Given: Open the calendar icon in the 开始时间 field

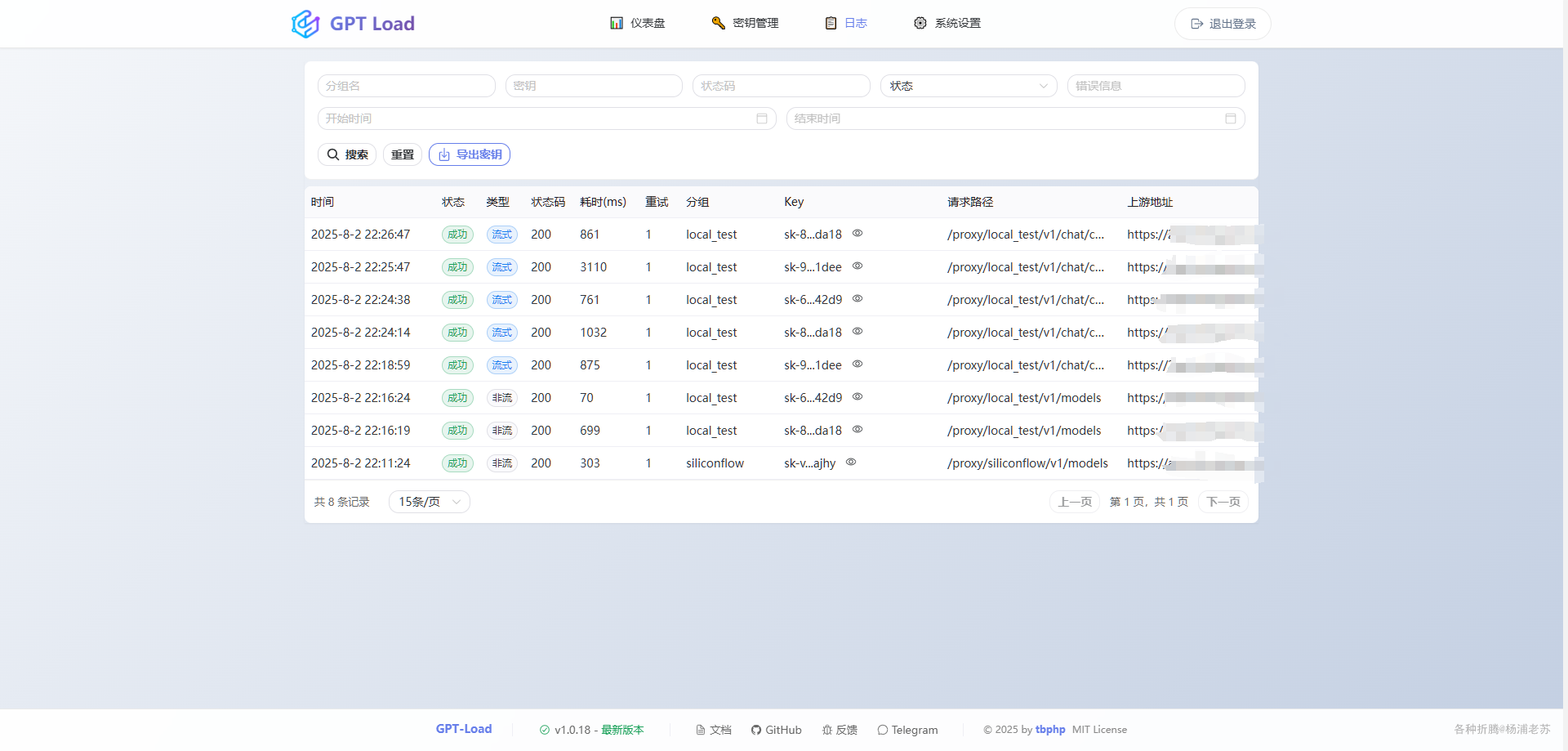Looking at the screenshot, I should [761, 118].
